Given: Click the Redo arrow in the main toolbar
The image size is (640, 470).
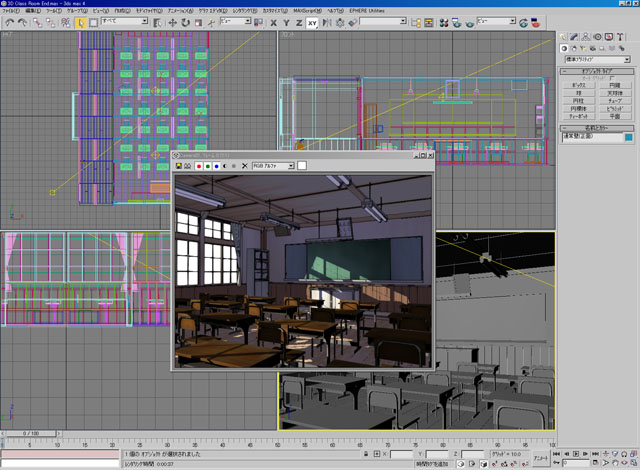Looking at the screenshot, I should (22, 23).
